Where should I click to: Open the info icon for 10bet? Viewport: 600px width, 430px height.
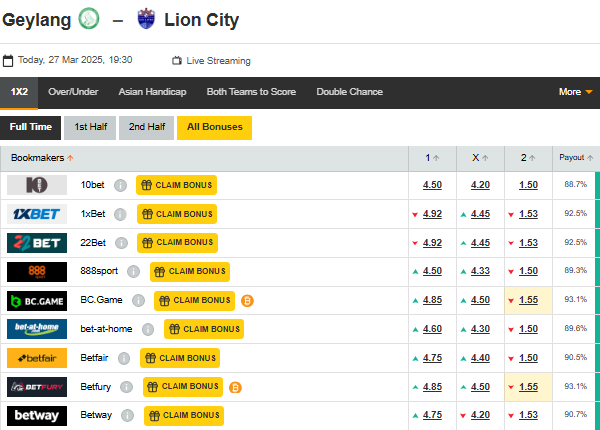(121, 186)
